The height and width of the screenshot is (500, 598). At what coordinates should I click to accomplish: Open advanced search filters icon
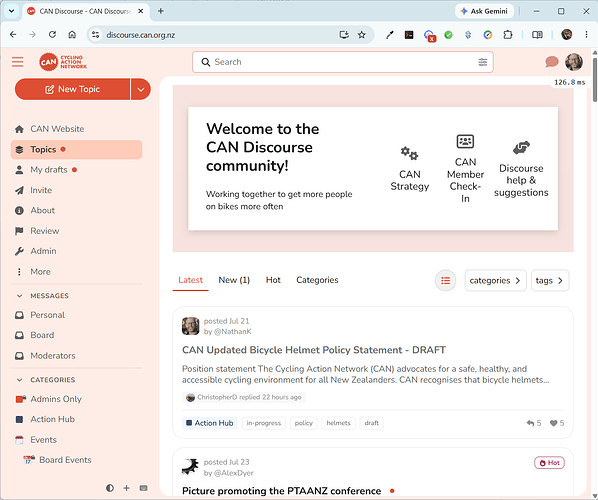point(482,62)
